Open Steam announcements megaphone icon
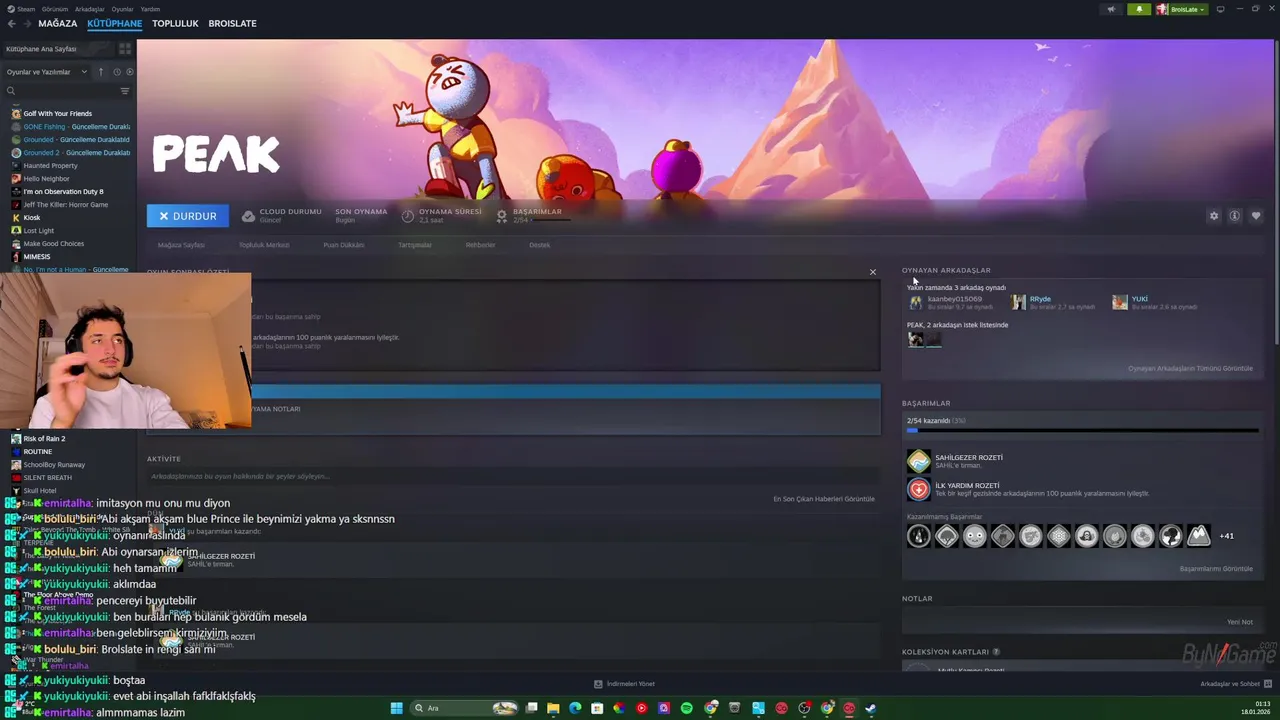1280x720 pixels. [x=1111, y=9]
